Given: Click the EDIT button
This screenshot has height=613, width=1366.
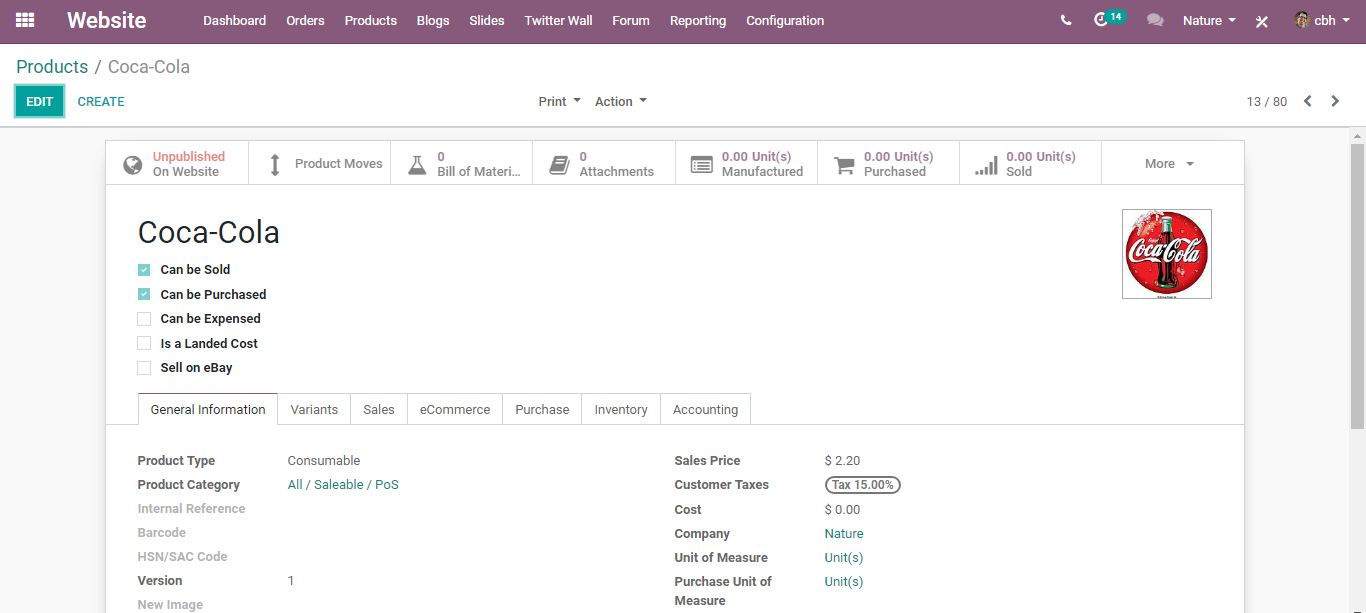Looking at the screenshot, I should pyautogui.click(x=40, y=101).
